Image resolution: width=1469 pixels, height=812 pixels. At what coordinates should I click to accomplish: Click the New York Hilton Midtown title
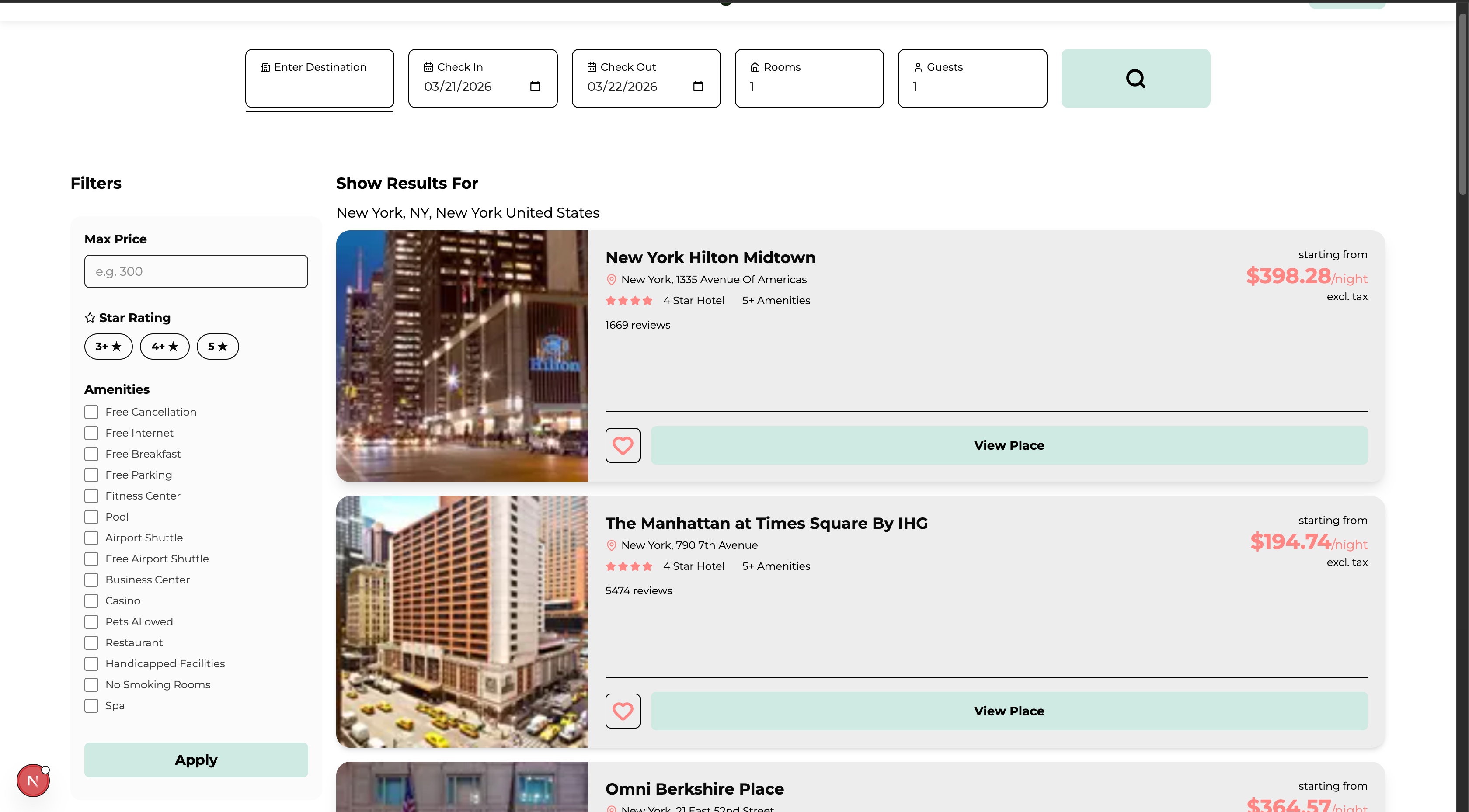(710, 257)
